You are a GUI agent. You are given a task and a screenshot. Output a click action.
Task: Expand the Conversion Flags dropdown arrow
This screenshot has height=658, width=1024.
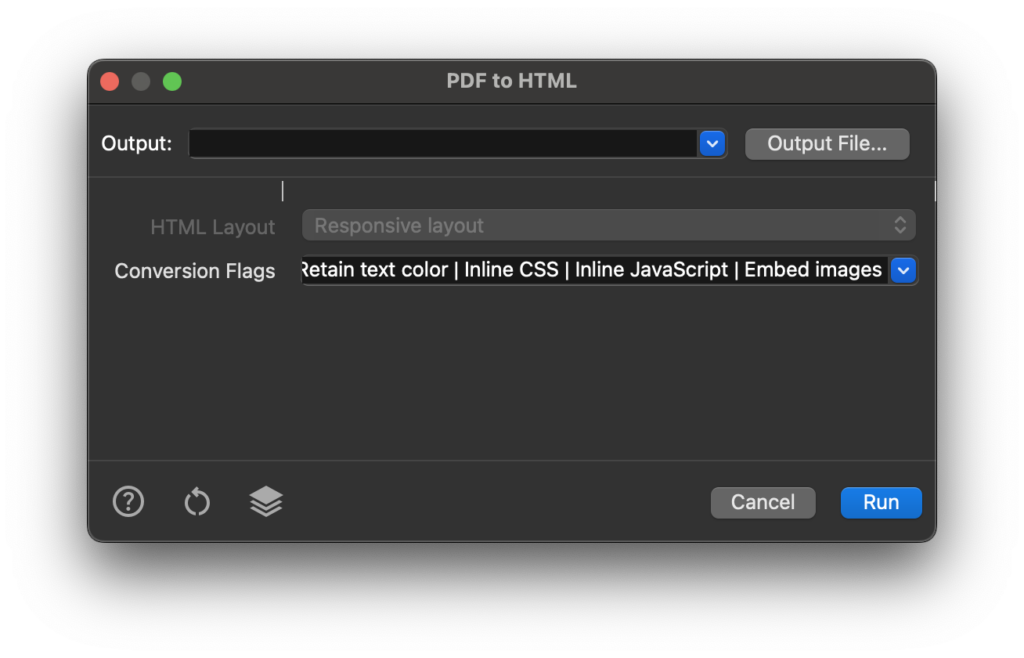point(904,270)
